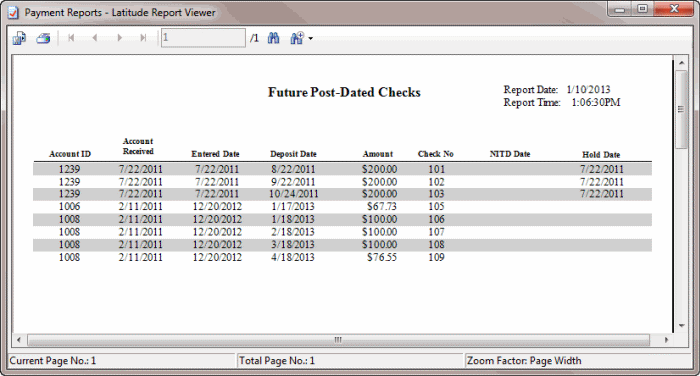Image resolution: width=700 pixels, height=376 pixels.
Task: Go to next page arrow
Action: click(119, 38)
